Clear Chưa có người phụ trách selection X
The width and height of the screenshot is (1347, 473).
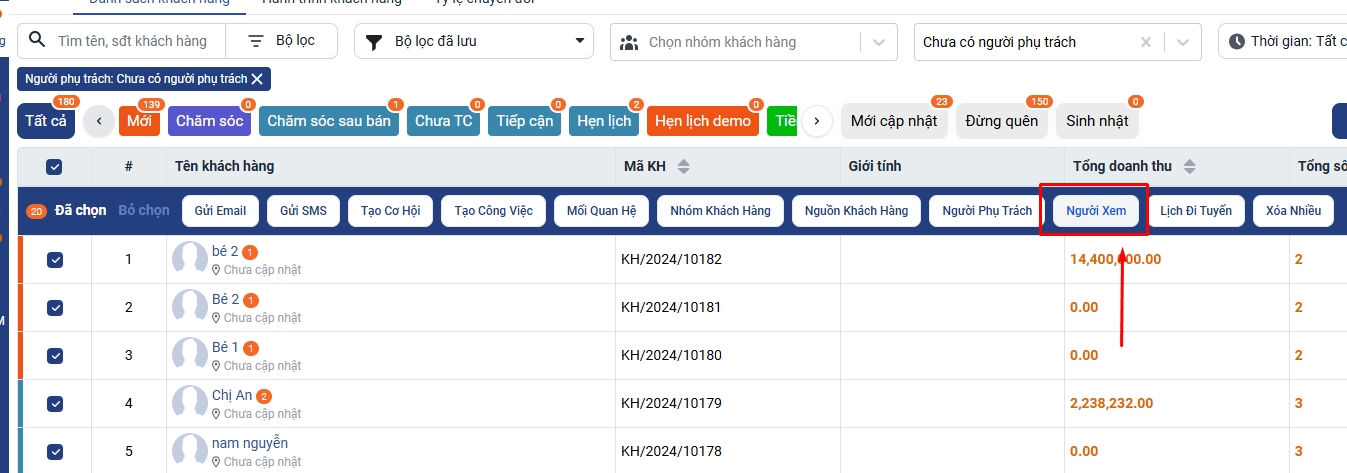click(1146, 42)
